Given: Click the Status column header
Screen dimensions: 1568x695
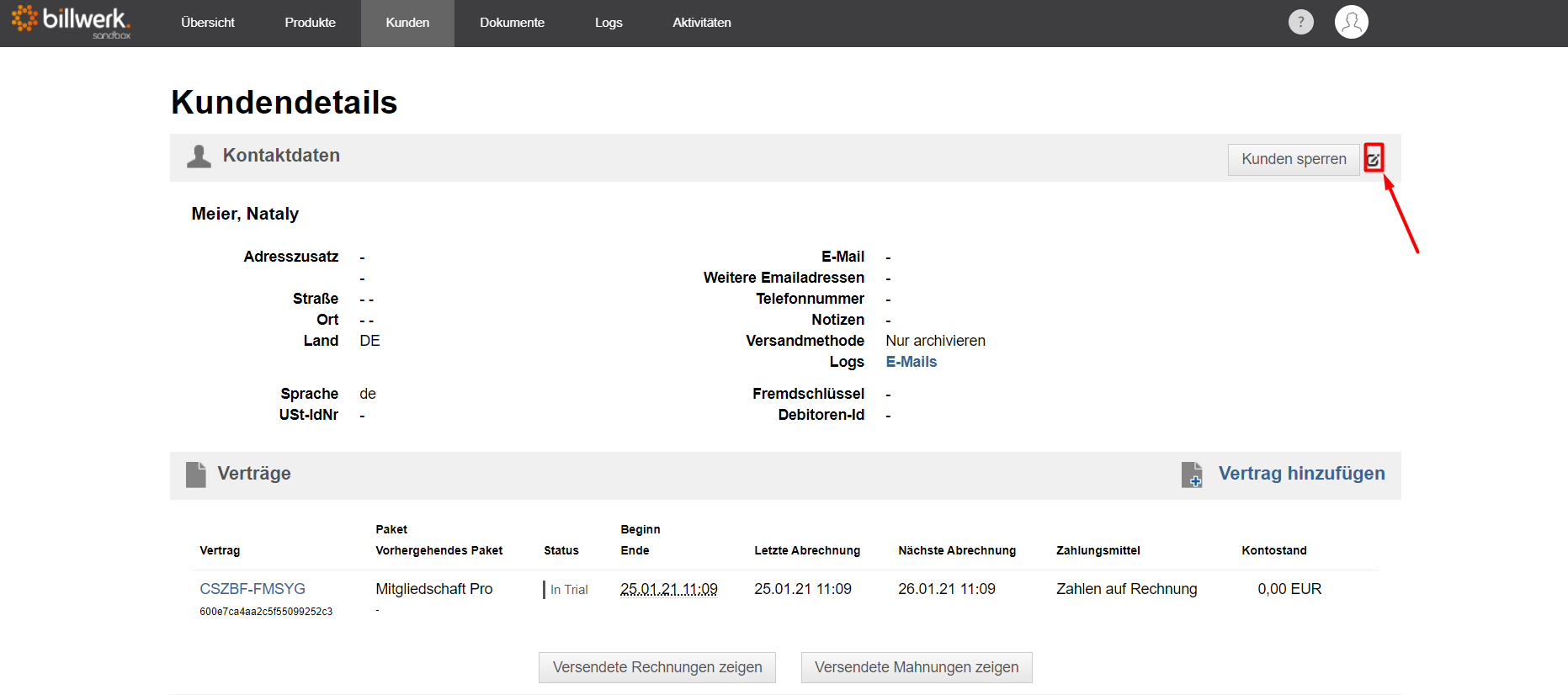Looking at the screenshot, I should coord(561,550).
